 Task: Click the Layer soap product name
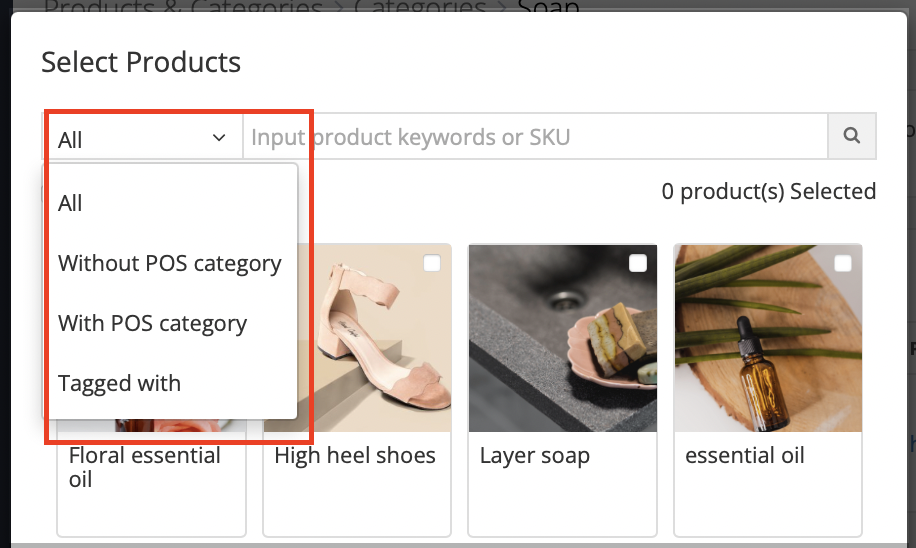535,456
